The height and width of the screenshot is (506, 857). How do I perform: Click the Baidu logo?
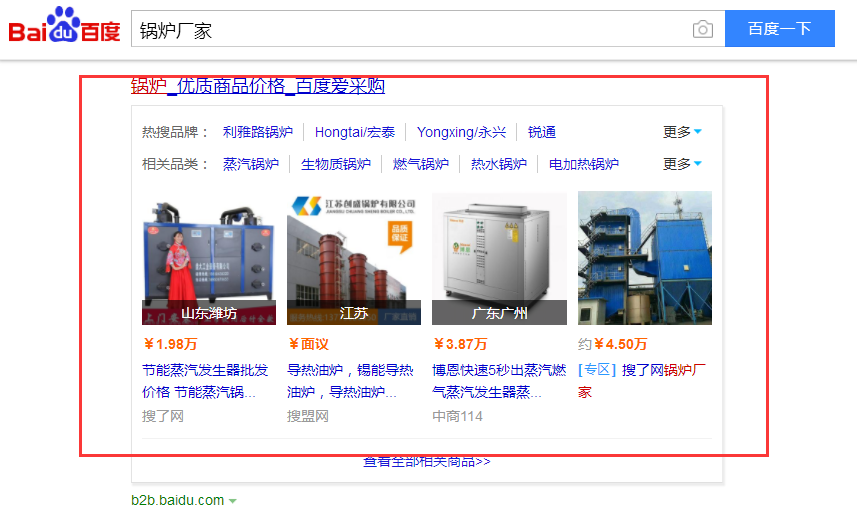click(64, 25)
